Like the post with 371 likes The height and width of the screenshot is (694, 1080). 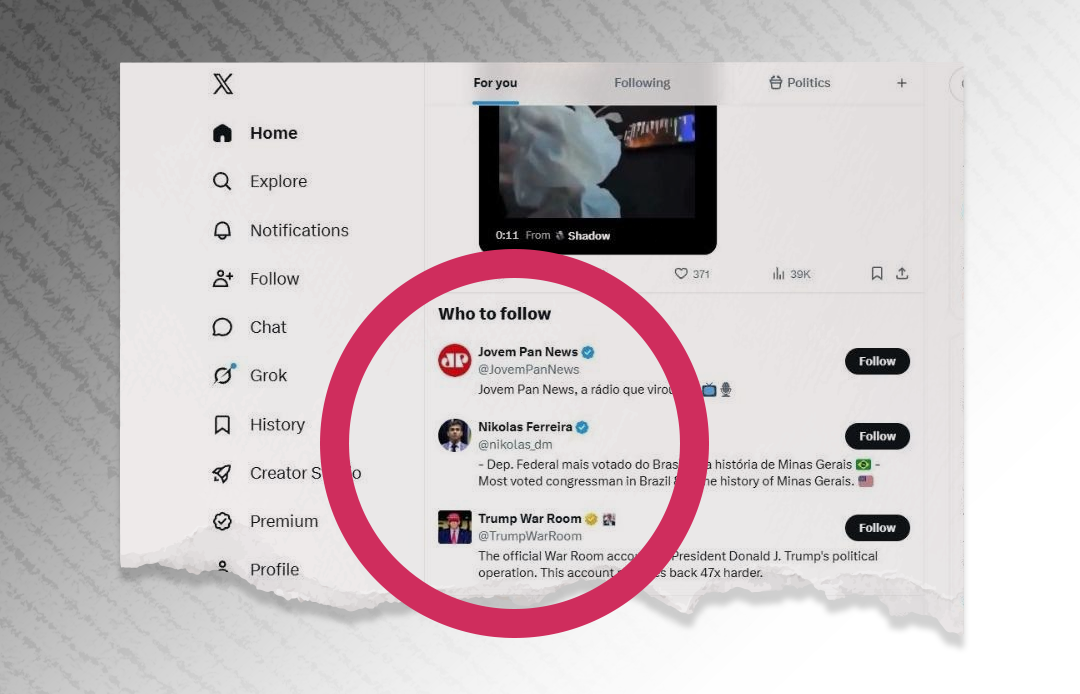[x=681, y=273]
